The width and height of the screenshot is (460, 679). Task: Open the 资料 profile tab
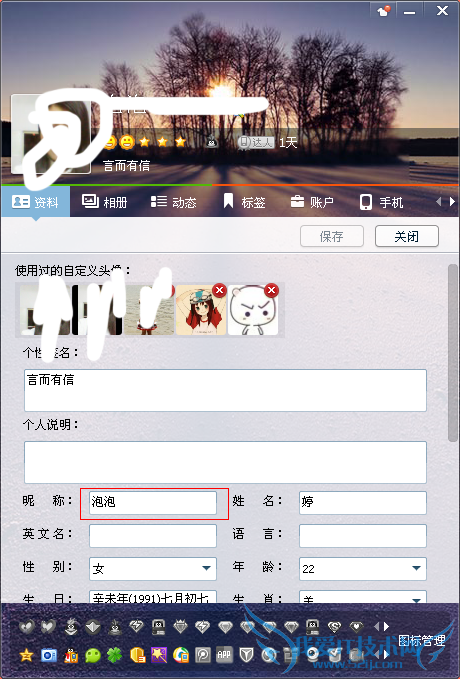tap(35, 202)
